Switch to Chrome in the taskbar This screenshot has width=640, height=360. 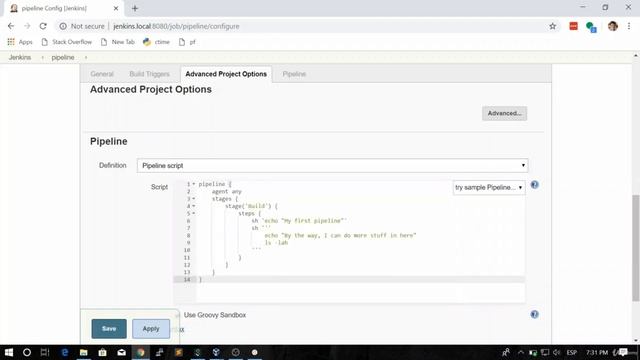pos(140,352)
